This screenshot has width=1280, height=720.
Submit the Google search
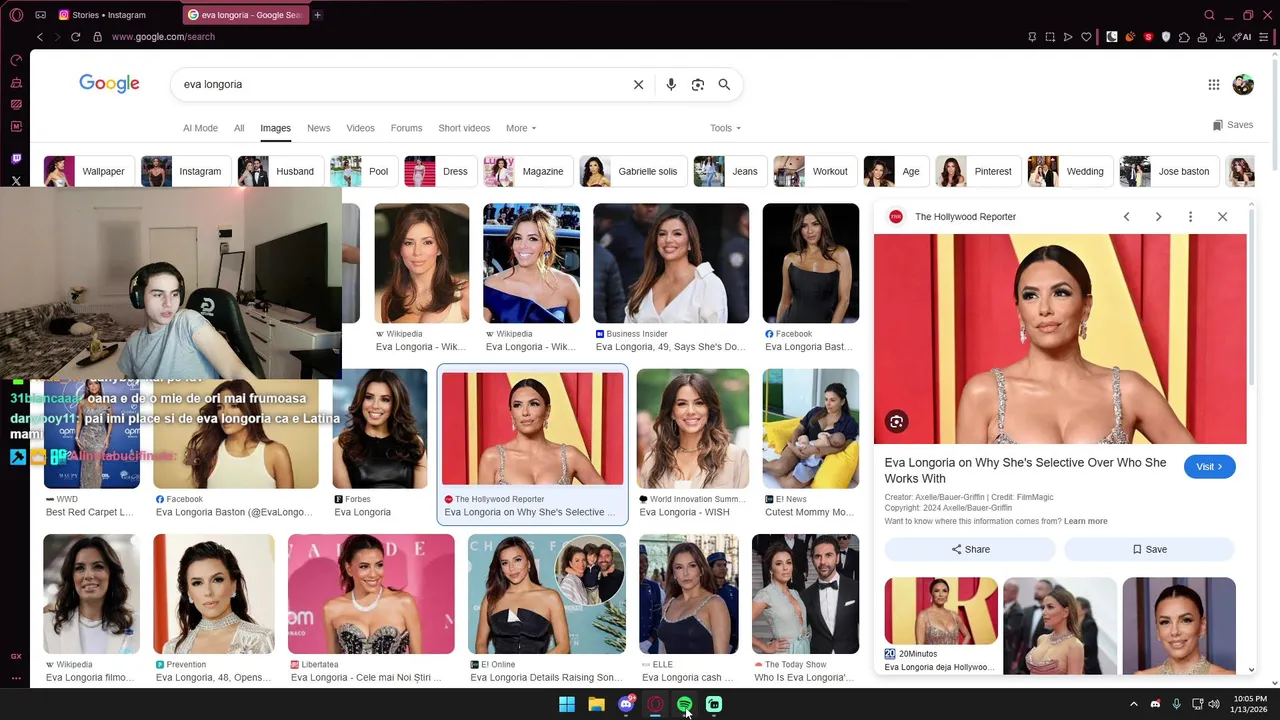(724, 85)
